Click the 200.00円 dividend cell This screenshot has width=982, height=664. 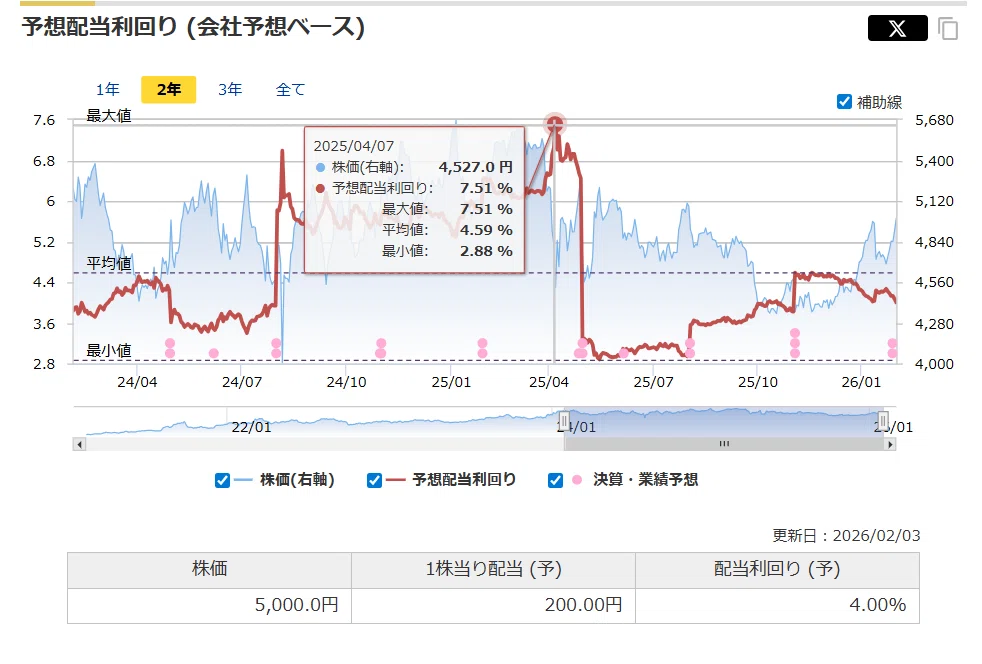pyautogui.click(x=494, y=606)
